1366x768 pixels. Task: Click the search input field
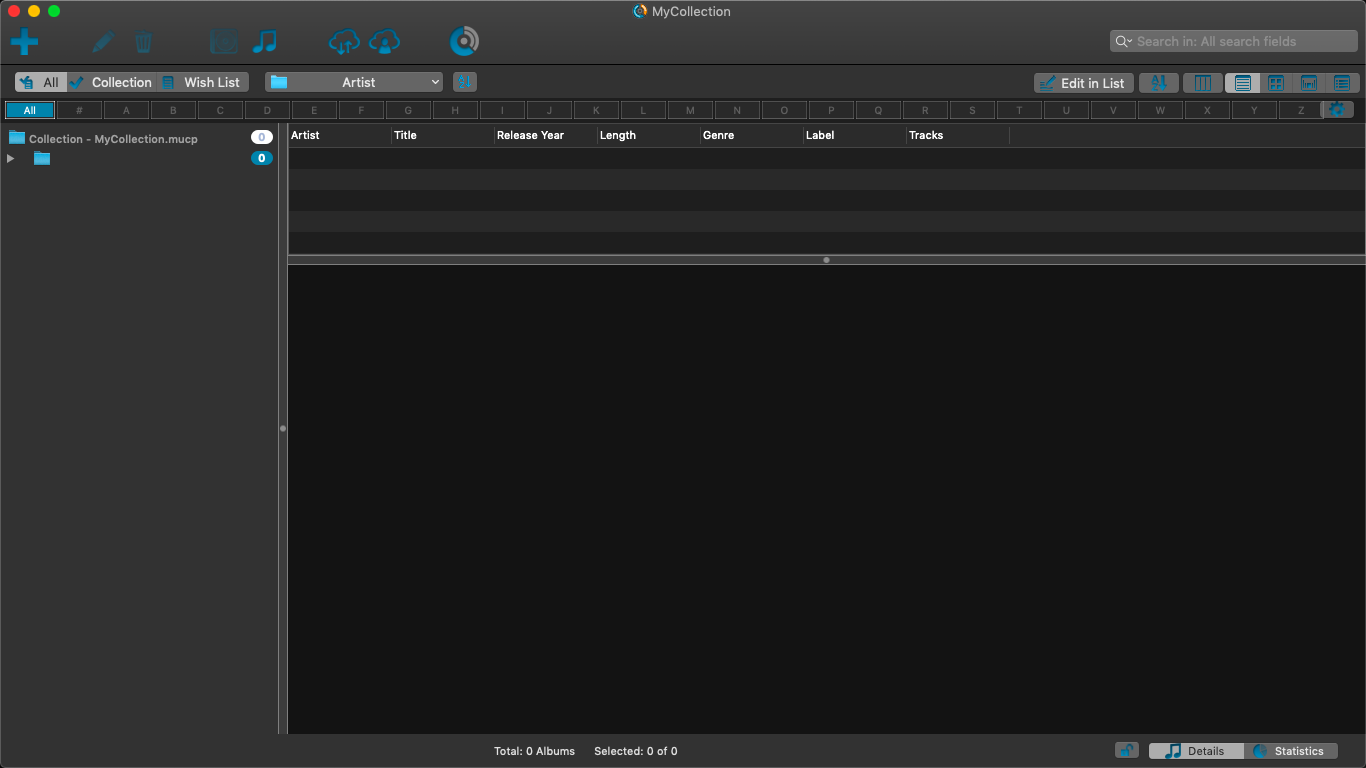tap(1234, 41)
